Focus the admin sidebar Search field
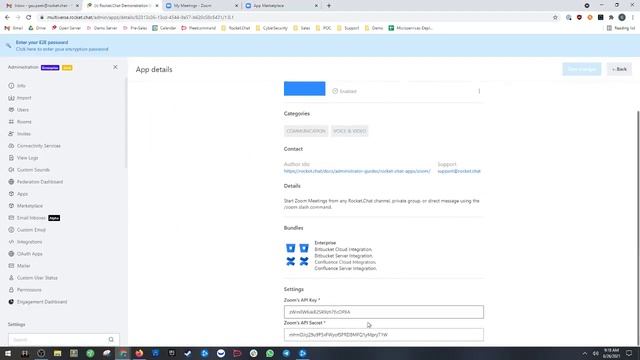The height and width of the screenshot is (360, 640). [x=64, y=340]
